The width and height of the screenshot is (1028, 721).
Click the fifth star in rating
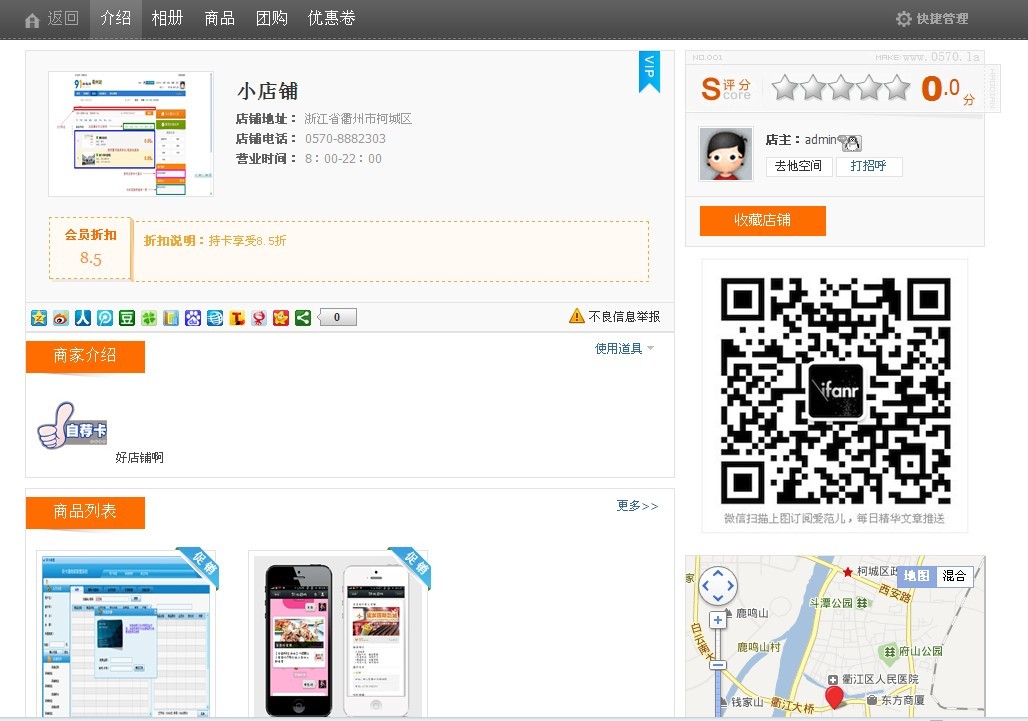pos(898,87)
